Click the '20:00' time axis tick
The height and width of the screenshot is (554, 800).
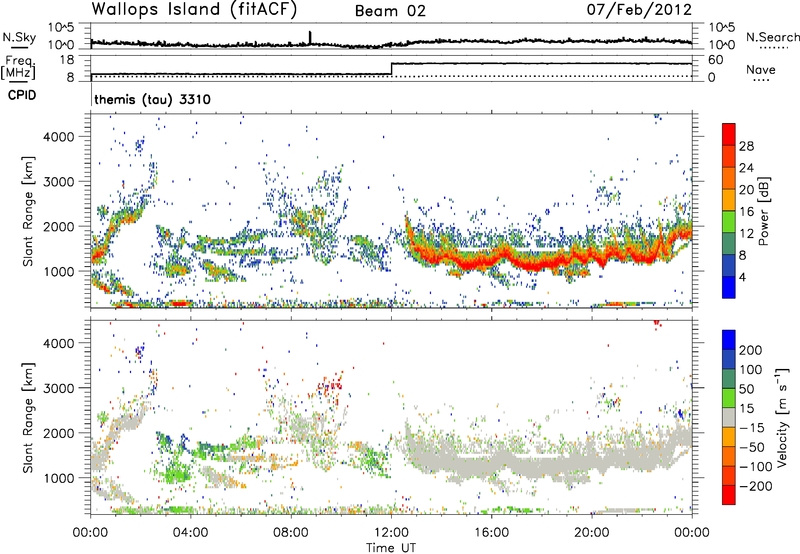(591, 533)
